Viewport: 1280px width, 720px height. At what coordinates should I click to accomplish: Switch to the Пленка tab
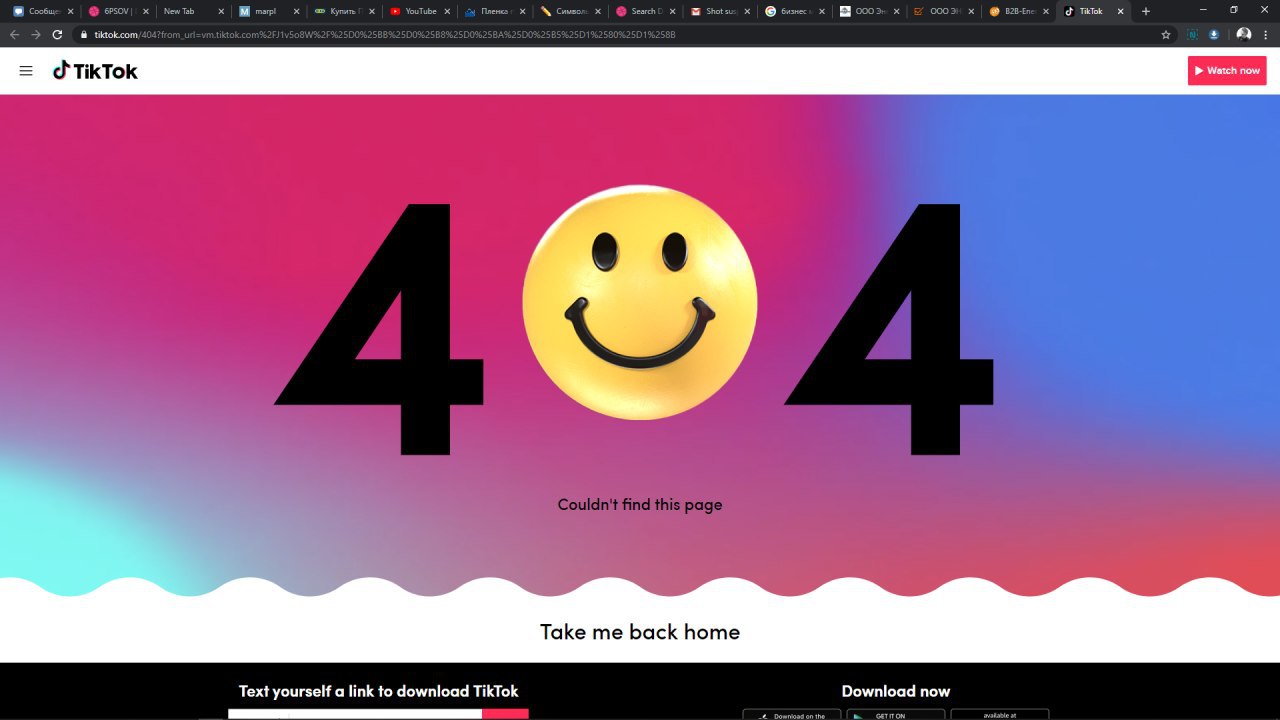[x=494, y=11]
